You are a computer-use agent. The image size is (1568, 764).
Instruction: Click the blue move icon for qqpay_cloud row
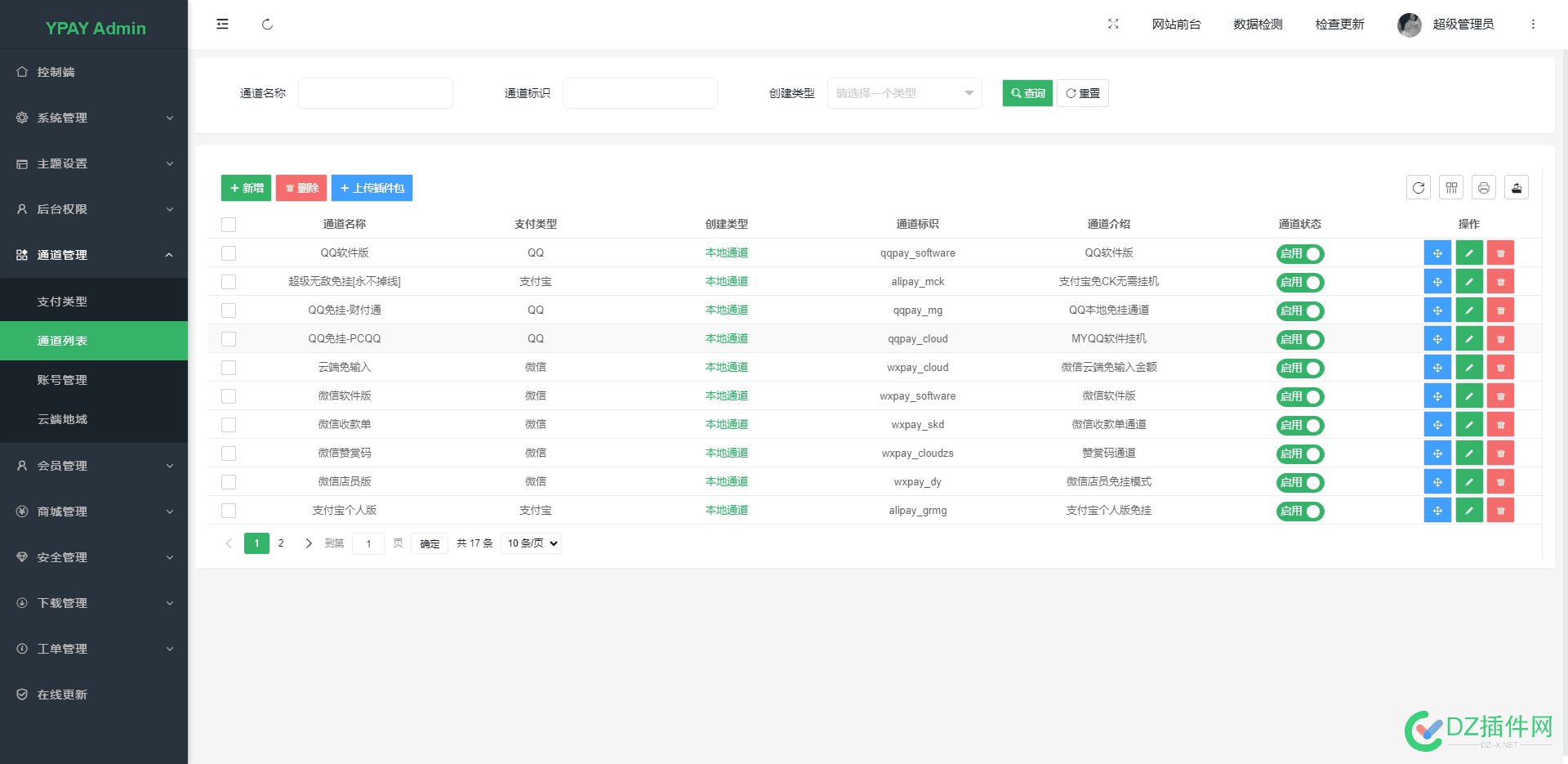point(1437,339)
